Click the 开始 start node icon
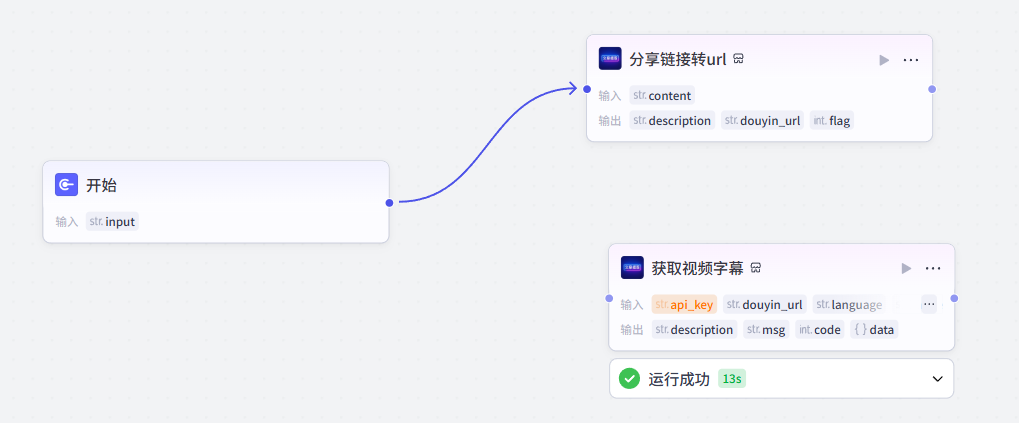The height and width of the screenshot is (423, 1019). tap(67, 185)
